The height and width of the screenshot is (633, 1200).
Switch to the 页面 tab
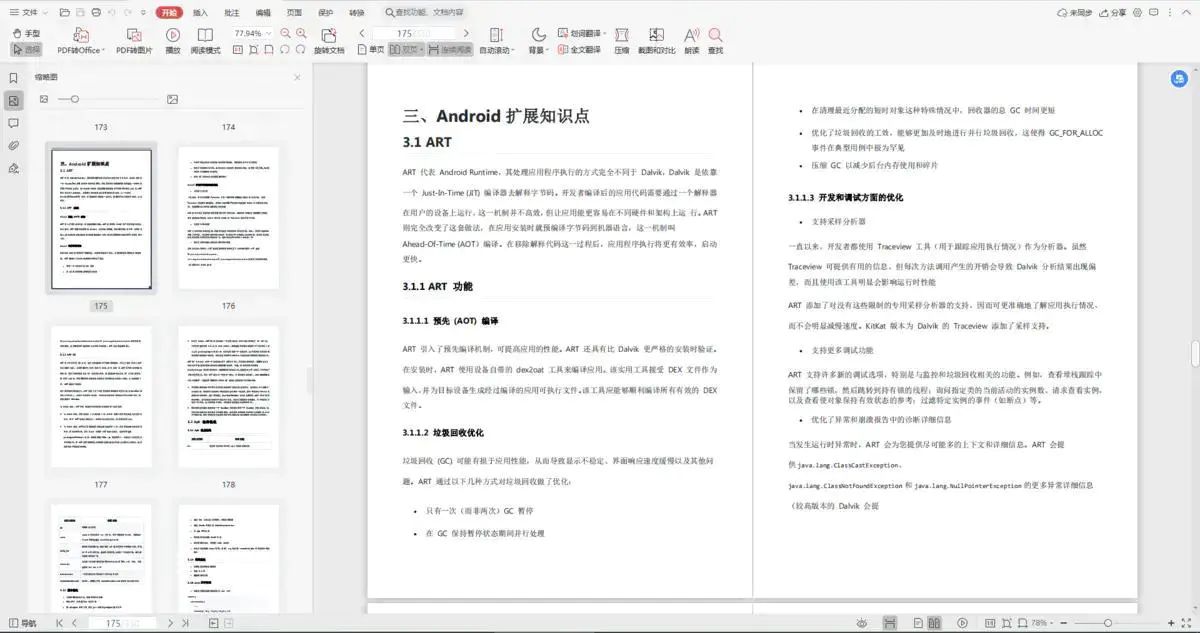[294, 12]
